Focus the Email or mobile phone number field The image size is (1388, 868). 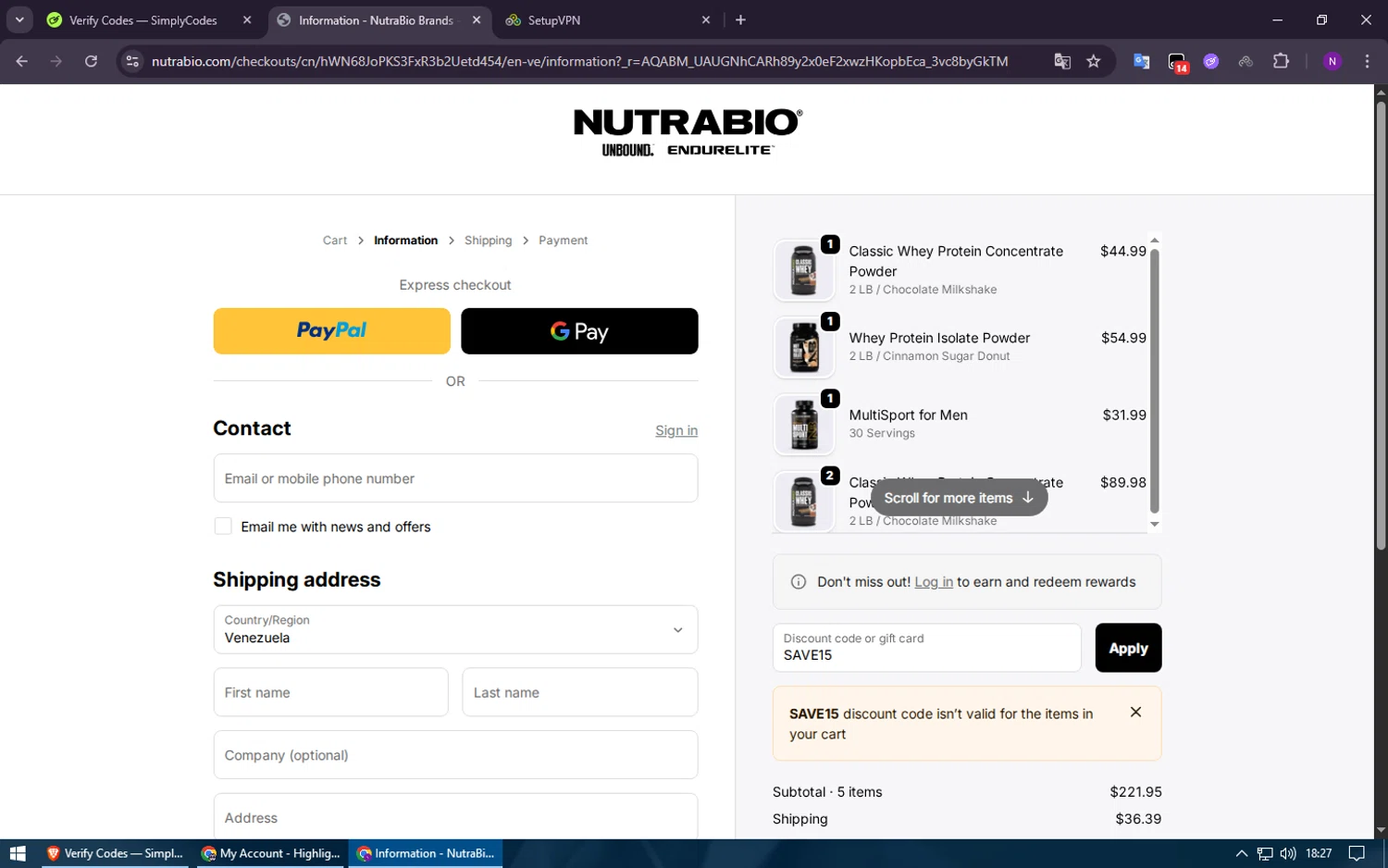click(x=455, y=478)
